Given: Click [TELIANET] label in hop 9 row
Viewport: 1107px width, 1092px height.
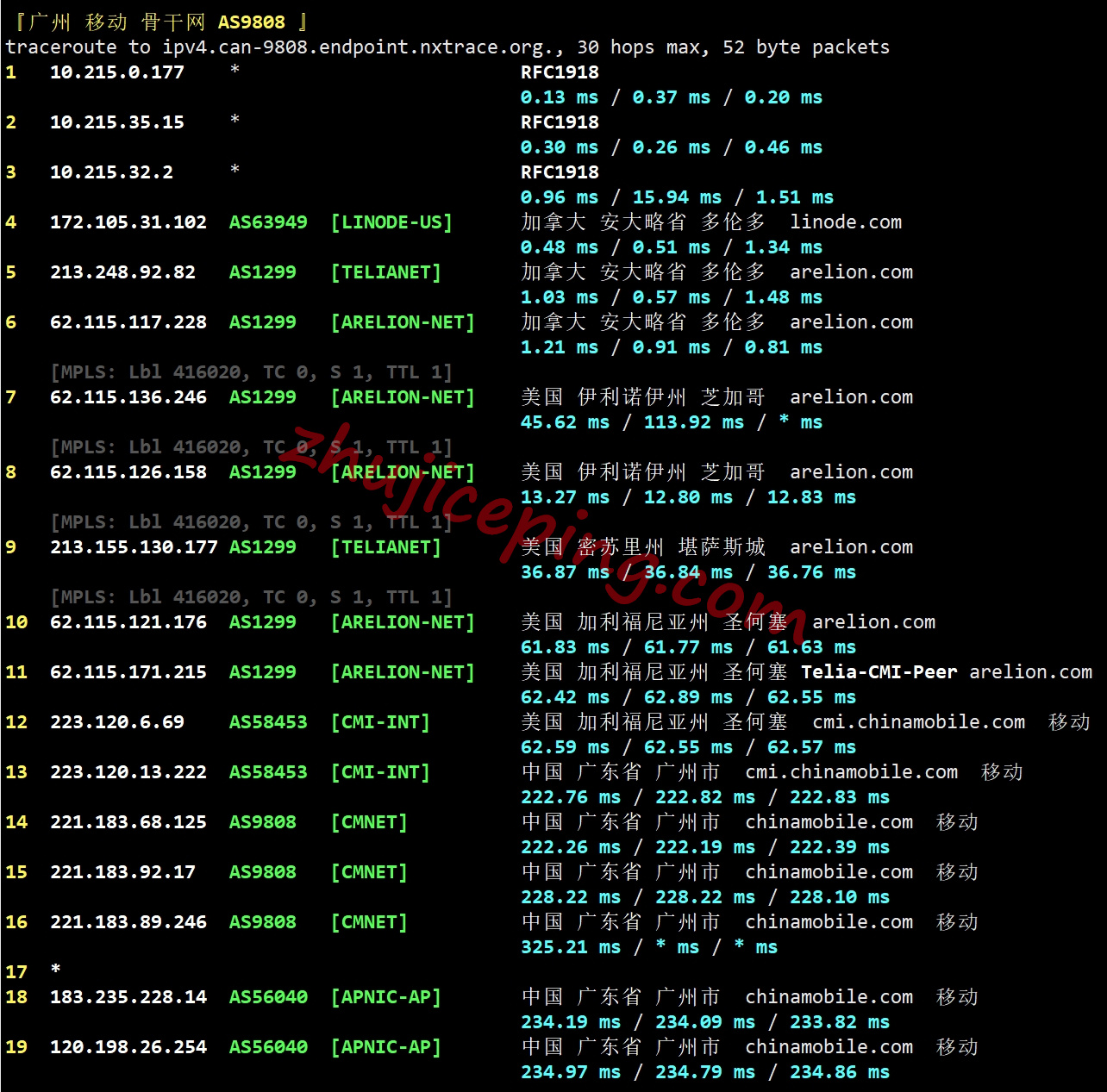Looking at the screenshot, I should [x=386, y=547].
